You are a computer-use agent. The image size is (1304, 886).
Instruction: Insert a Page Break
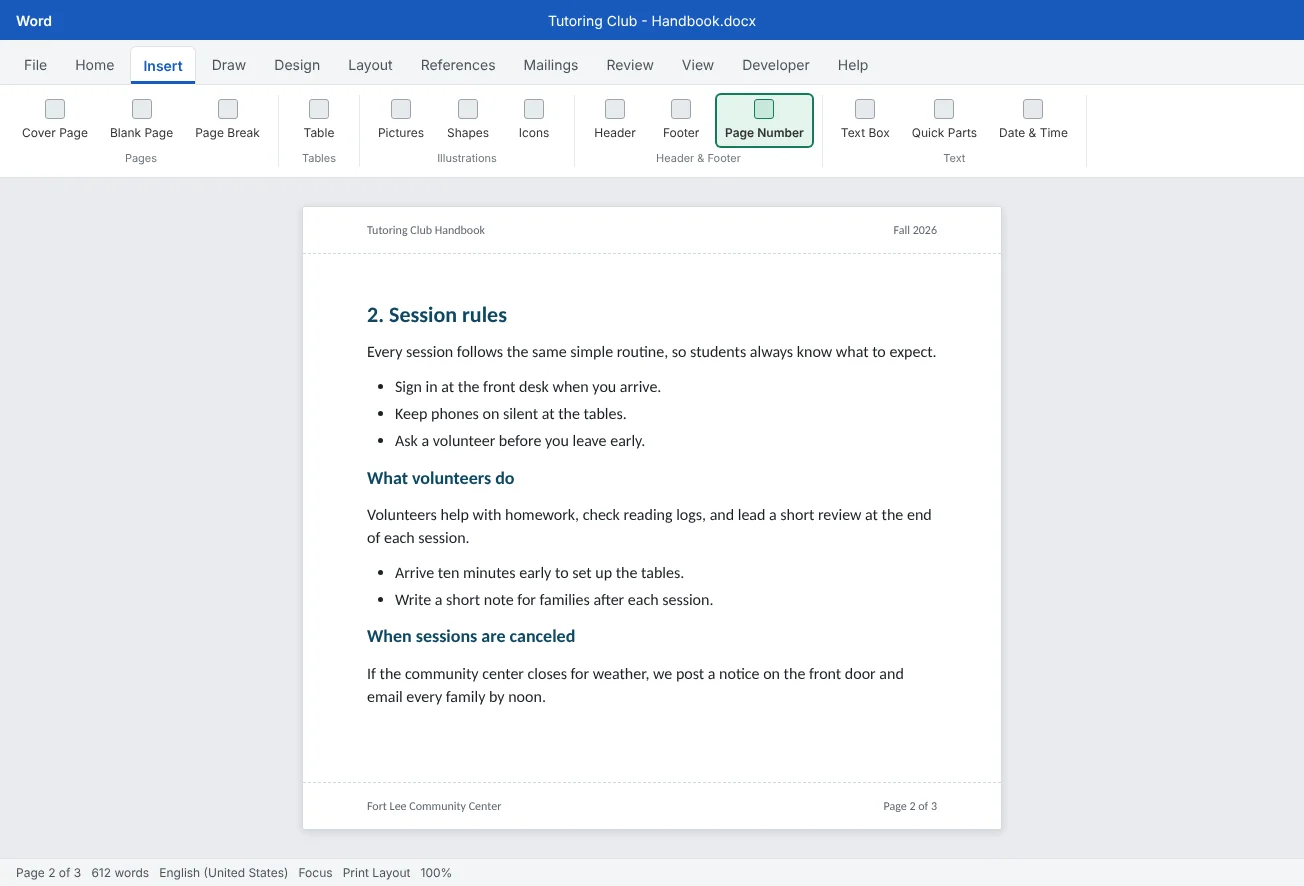(x=228, y=120)
